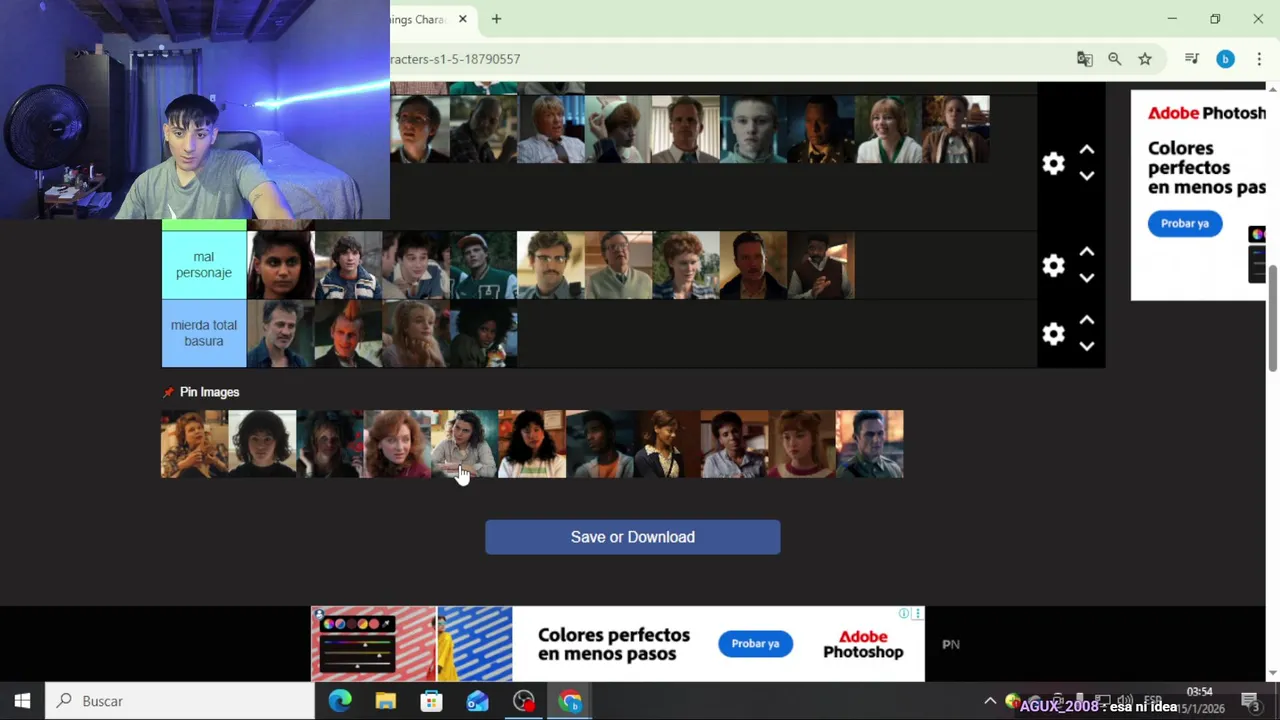
Task: Open the gear settings for "mierda total basura" row
Action: click(1053, 334)
